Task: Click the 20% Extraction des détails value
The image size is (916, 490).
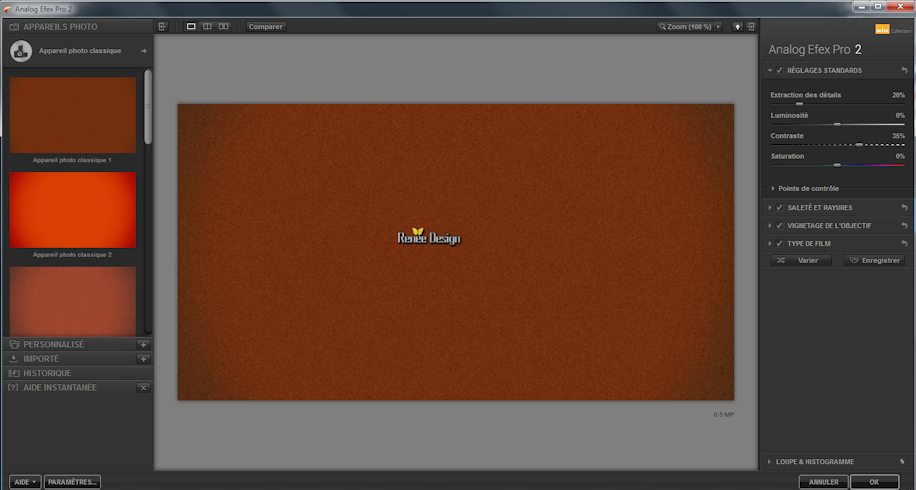Action: tap(898, 95)
